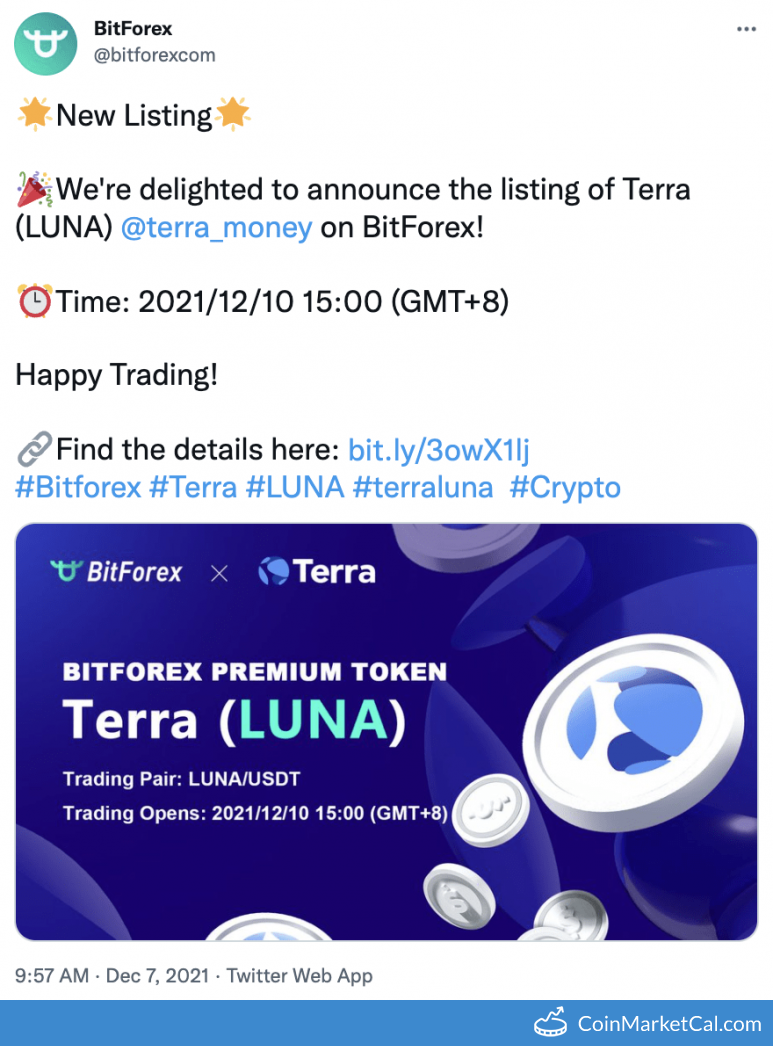Click the Dec 7, 2021 timestamp
The width and height of the screenshot is (773, 1046).
click(x=156, y=975)
